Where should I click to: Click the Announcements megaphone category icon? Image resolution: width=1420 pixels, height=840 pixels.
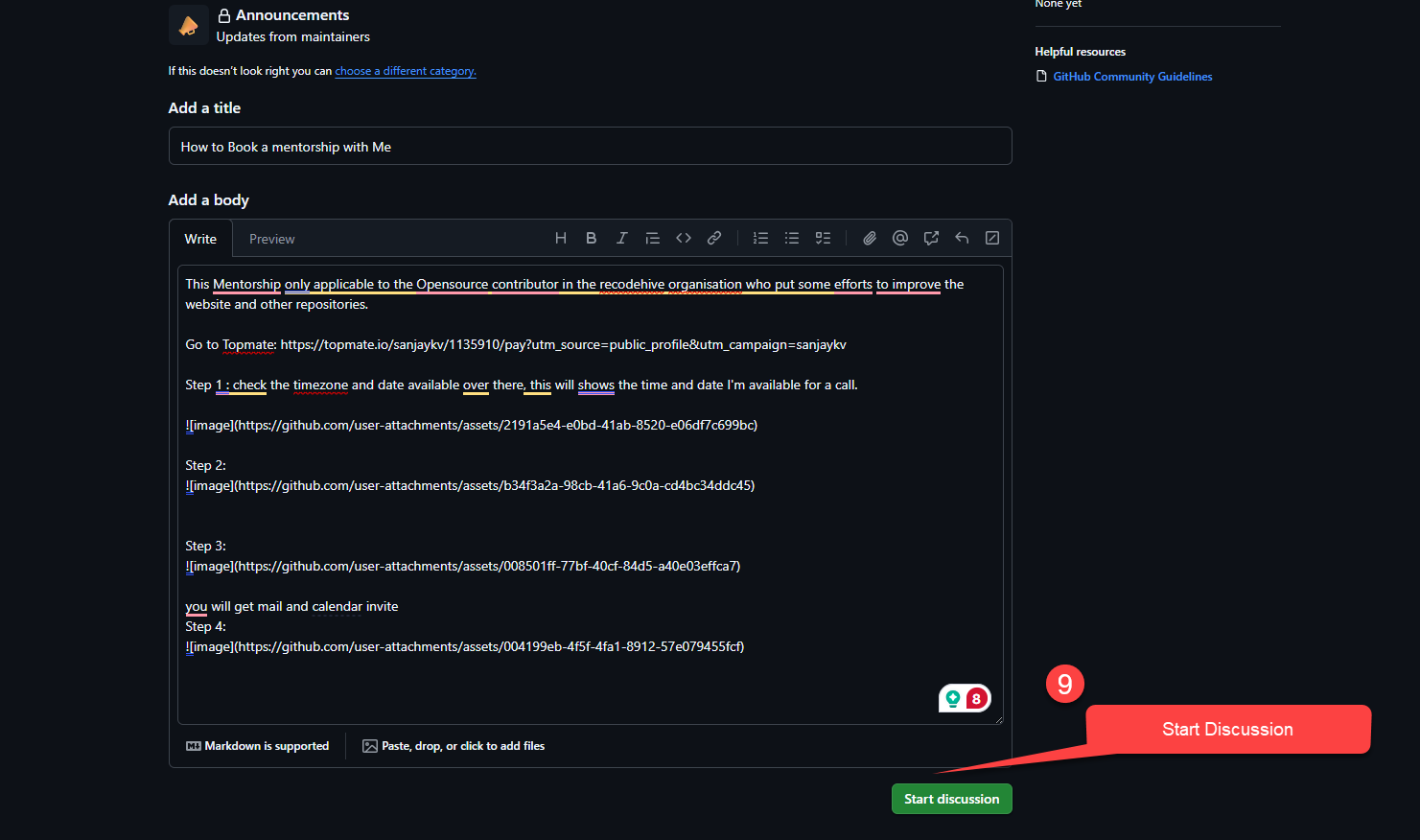pyautogui.click(x=189, y=25)
